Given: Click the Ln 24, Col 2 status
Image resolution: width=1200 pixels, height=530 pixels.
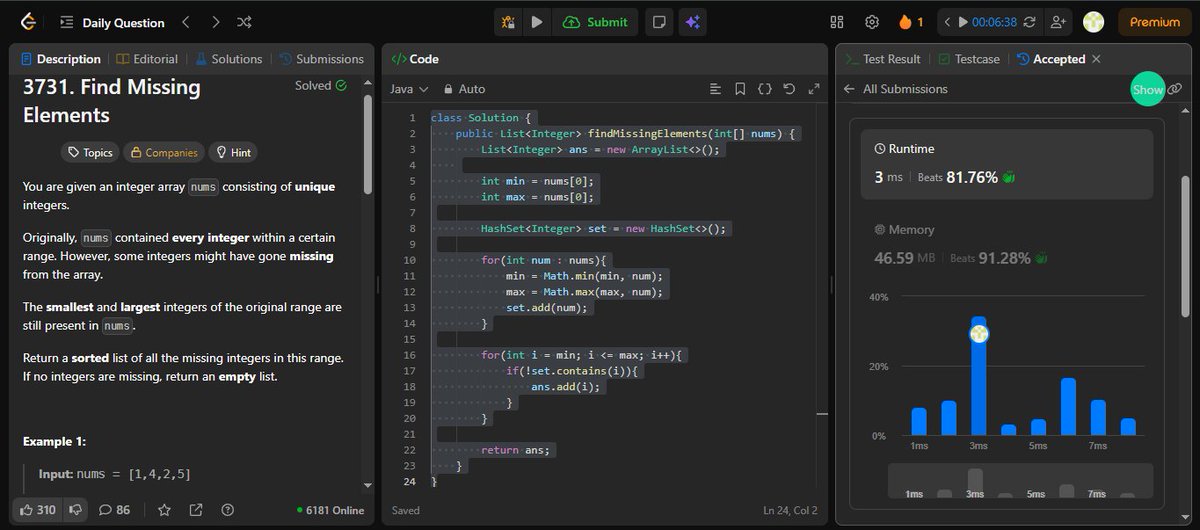Looking at the screenshot, I should (790, 510).
